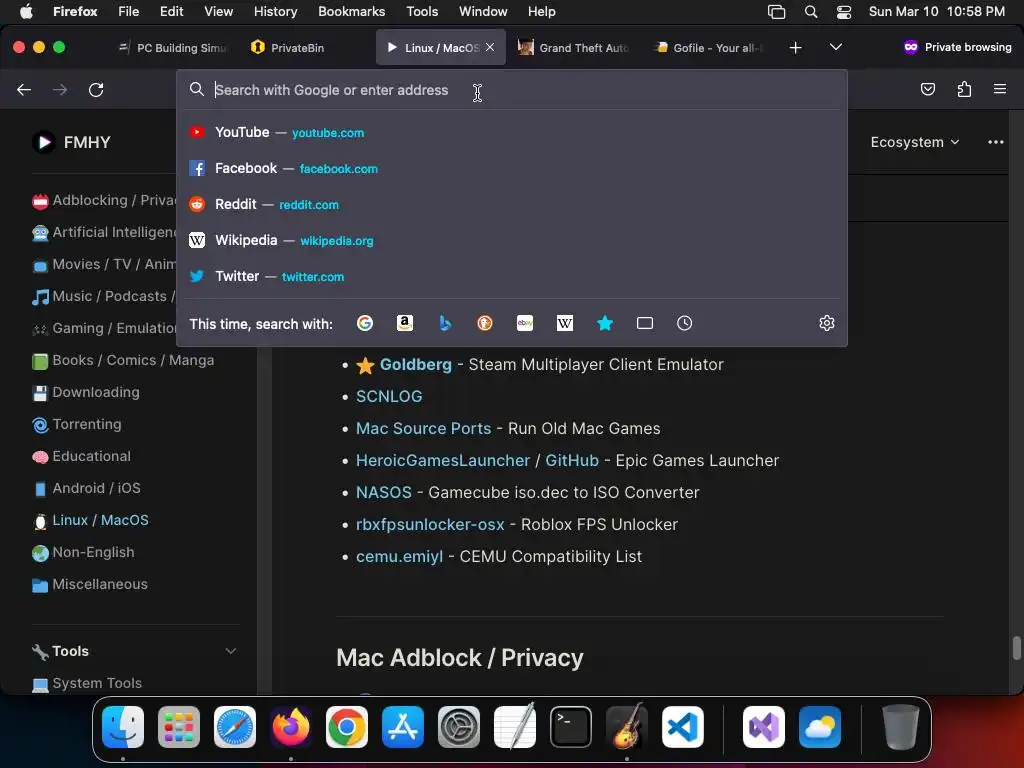This screenshot has height=768, width=1024.
Task: Open the cemu.emiyl link
Action: [x=399, y=556]
